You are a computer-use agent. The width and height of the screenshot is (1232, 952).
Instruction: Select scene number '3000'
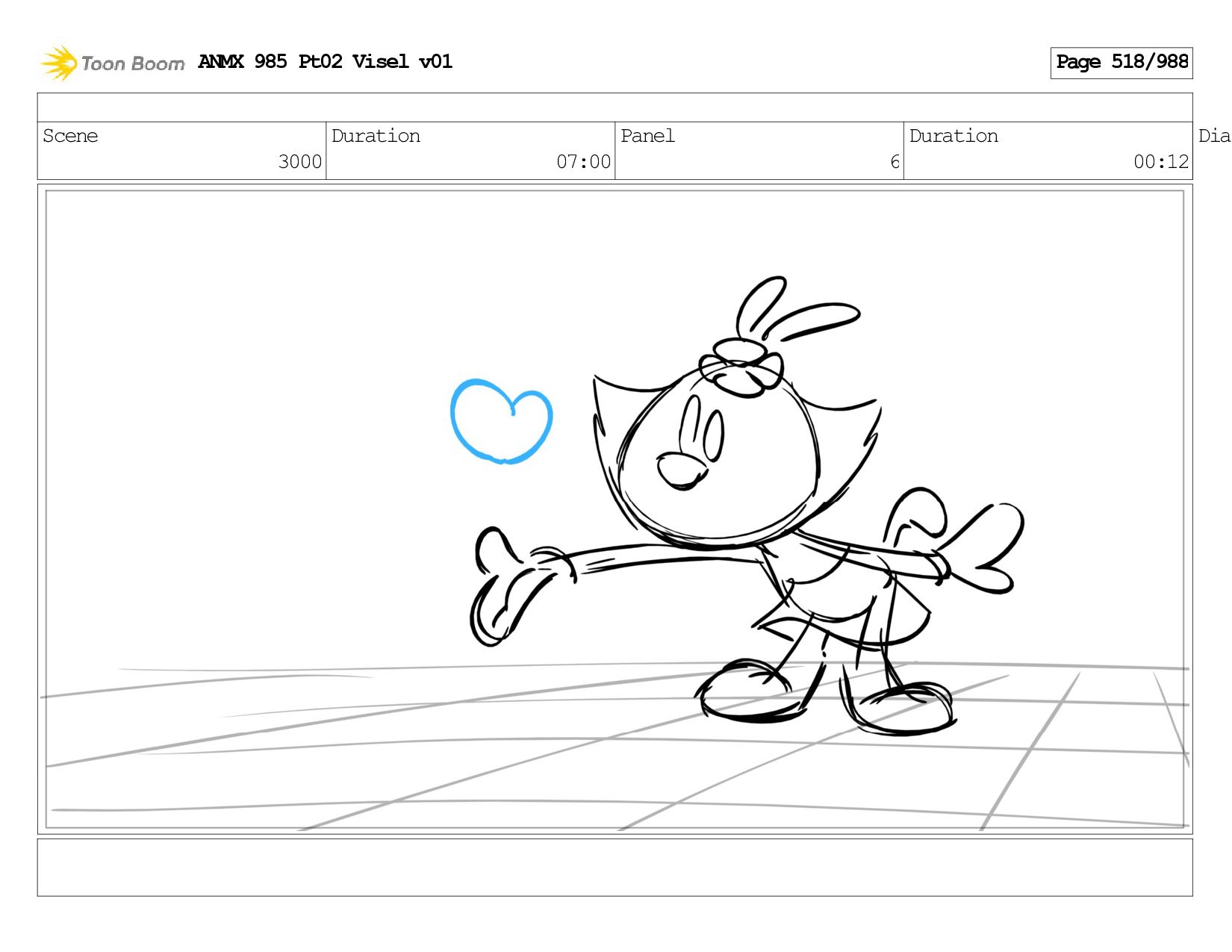pyautogui.click(x=300, y=162)
